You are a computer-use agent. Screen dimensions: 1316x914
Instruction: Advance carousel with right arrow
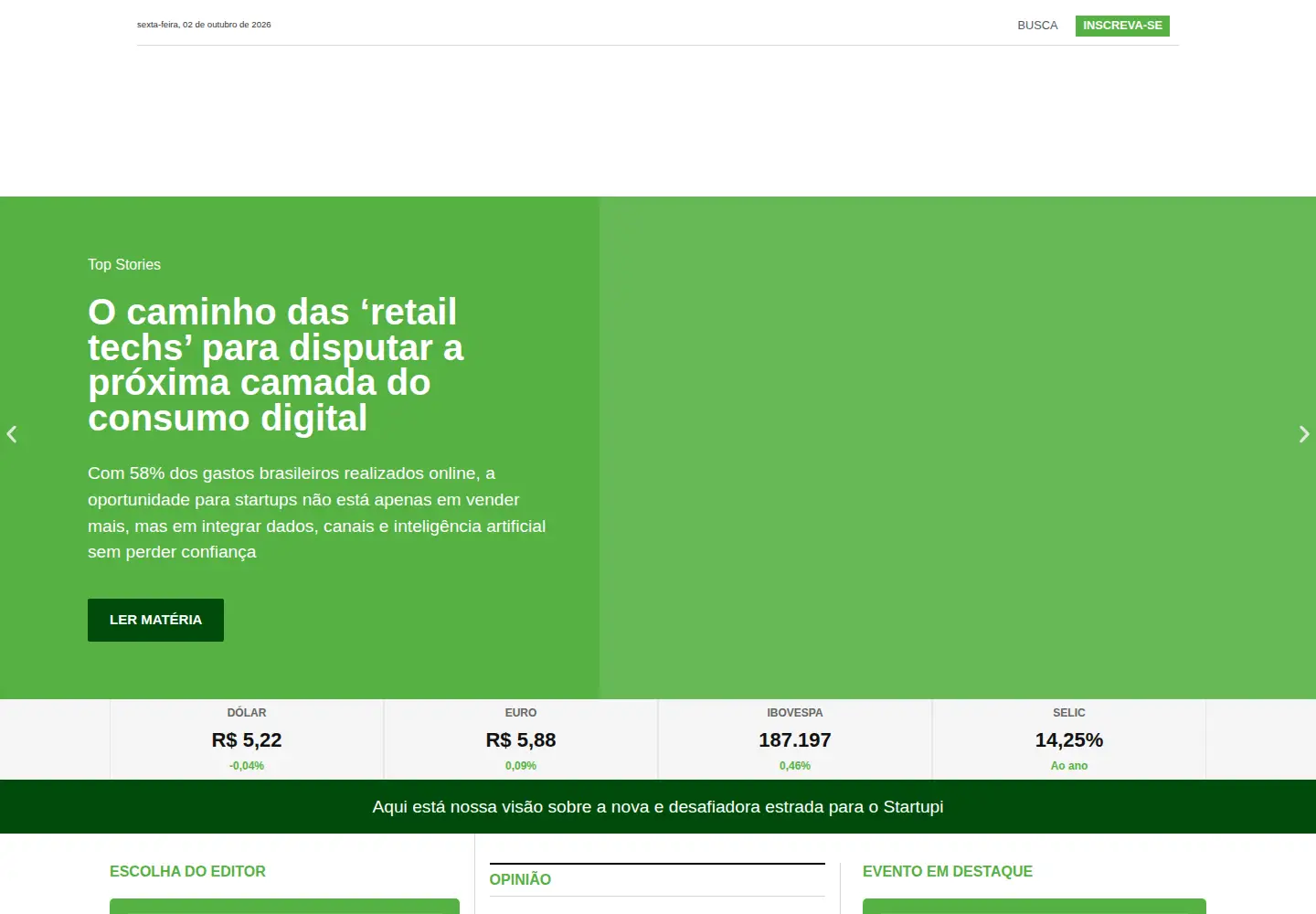click(x=1304, y=434)
